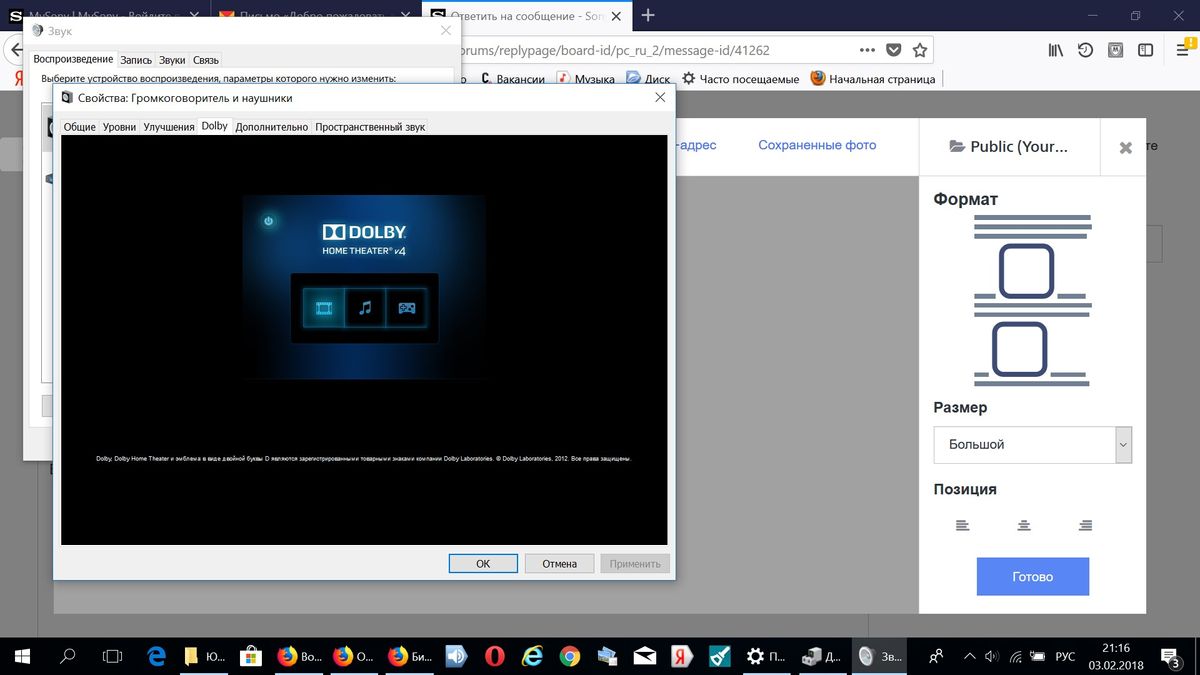1200x675 pixels.
Task: Click the volume icon in system tray
Action: pos(991,656)
